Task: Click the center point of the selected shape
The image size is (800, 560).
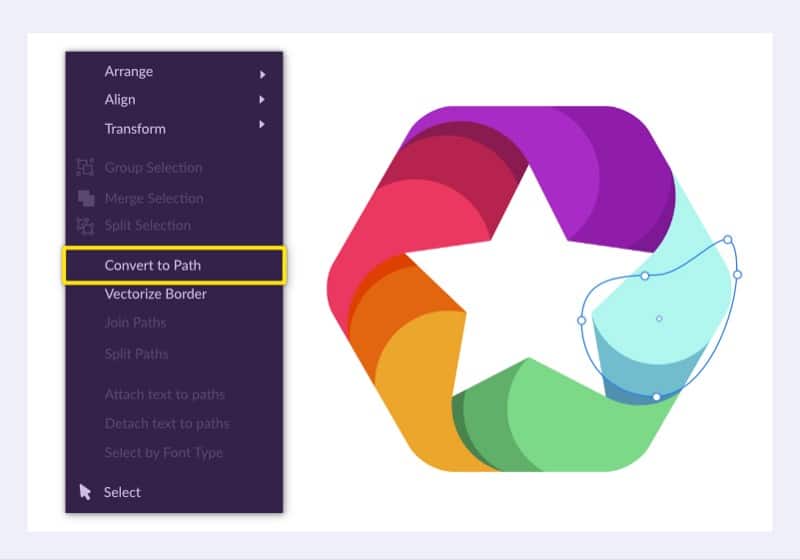Action: pos(659,318)
